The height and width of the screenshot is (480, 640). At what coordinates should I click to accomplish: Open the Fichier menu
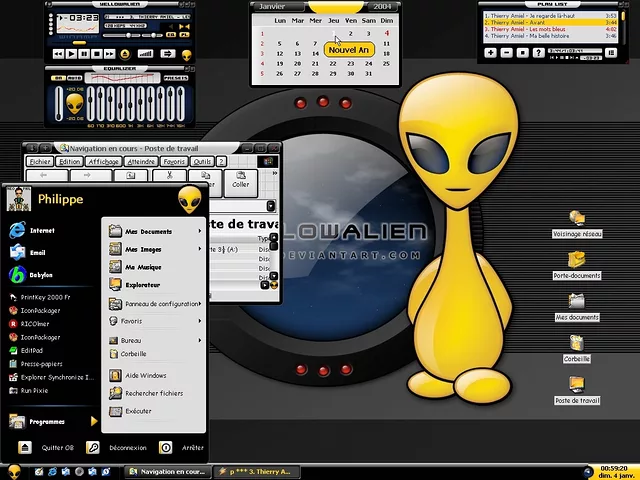(40, 161)
